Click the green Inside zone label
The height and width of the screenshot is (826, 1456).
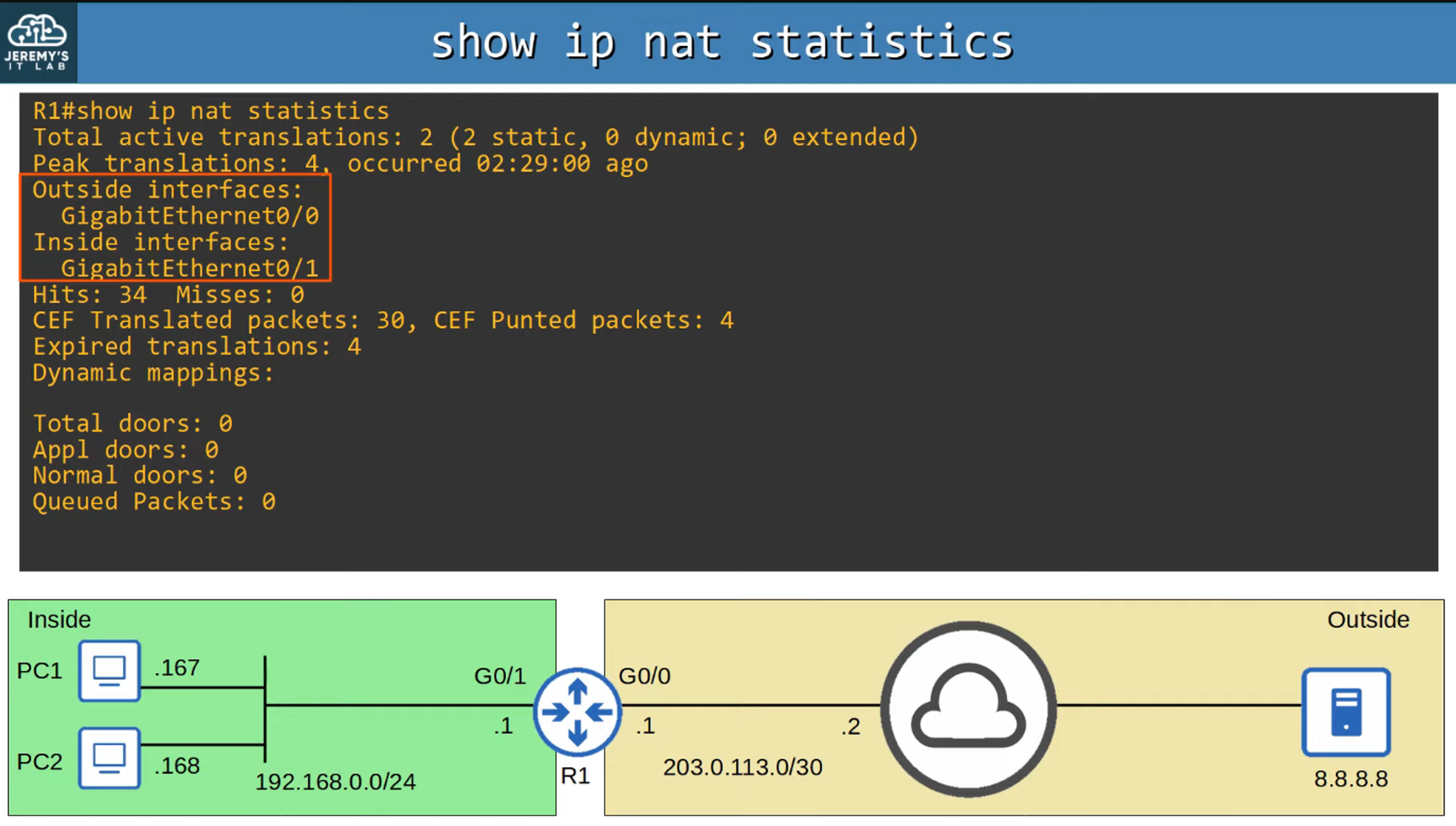pos(59,620)
